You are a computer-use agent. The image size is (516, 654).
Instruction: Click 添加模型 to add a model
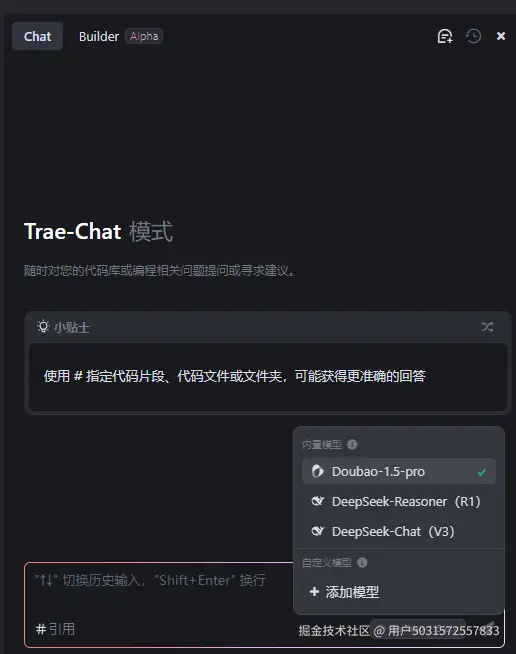[345, 592]
